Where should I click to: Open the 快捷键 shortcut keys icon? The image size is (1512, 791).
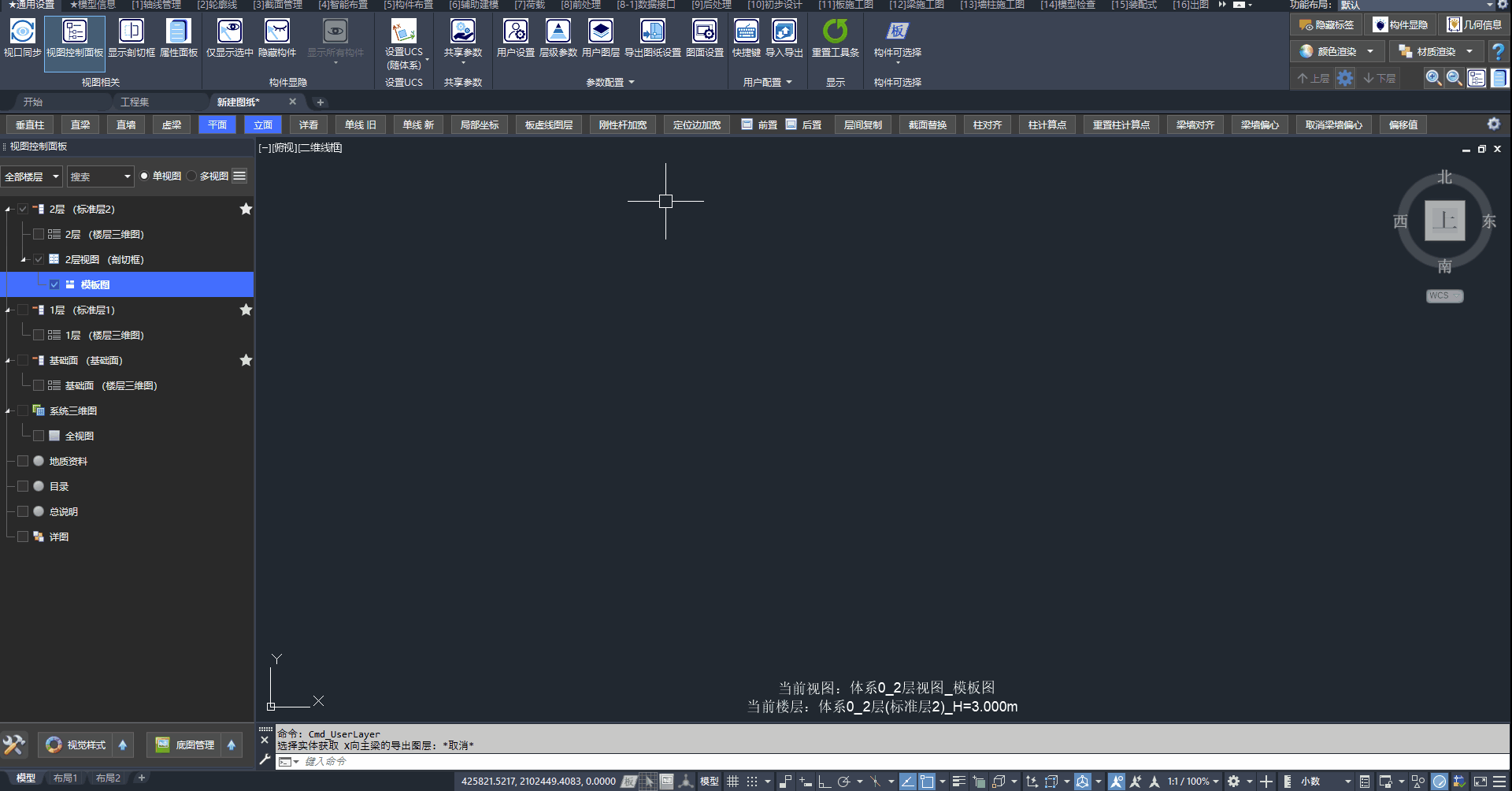[747, 38]
